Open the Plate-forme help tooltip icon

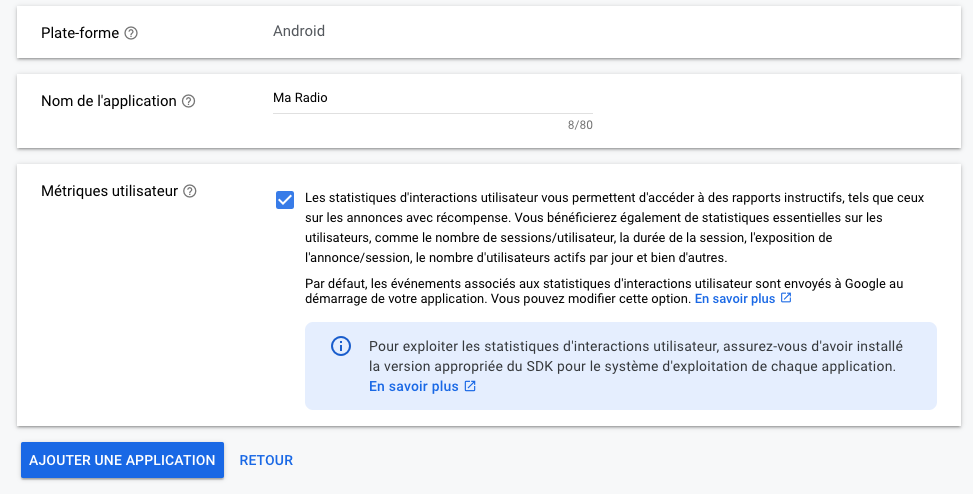131,34
